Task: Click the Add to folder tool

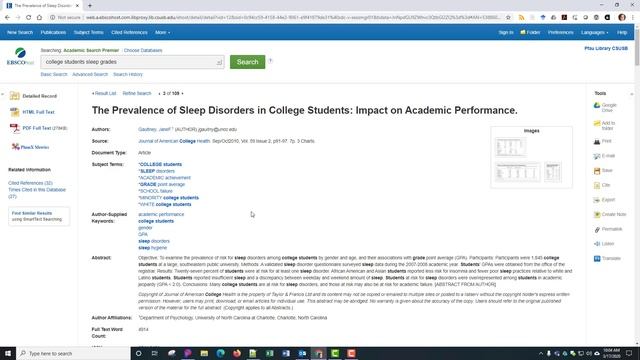Action: tap(604, 125)
